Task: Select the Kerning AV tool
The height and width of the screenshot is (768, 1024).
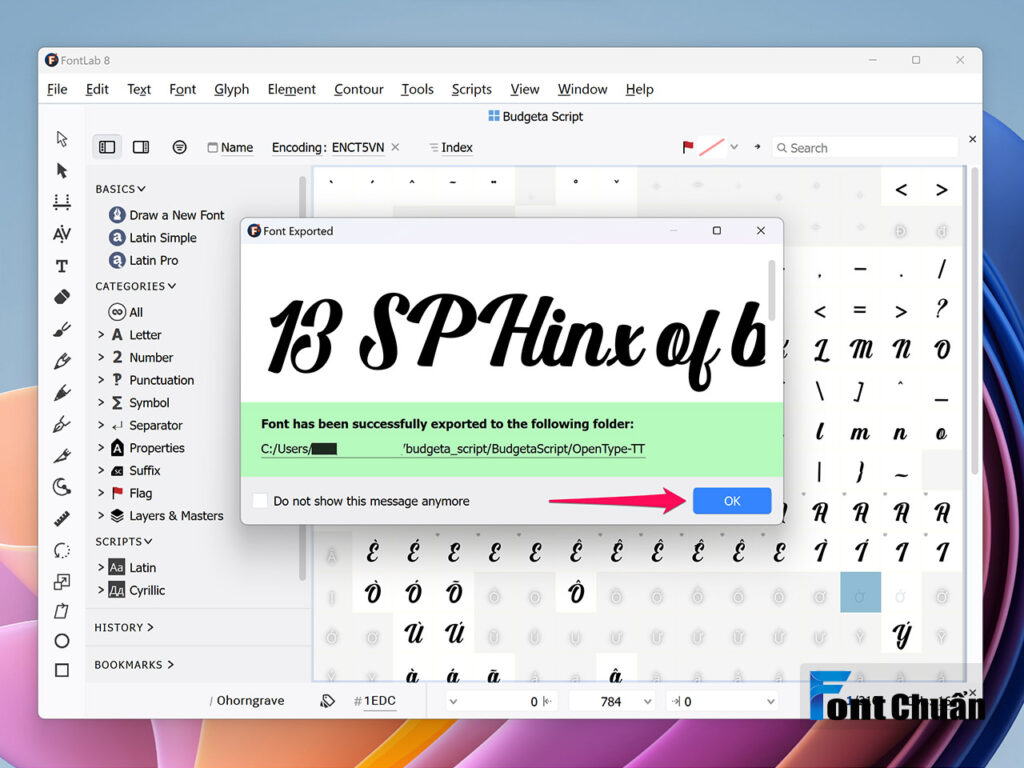Action: 62,234
